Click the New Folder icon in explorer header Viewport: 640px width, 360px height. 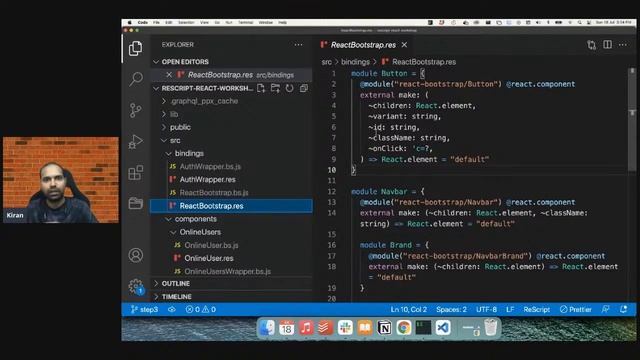(276, 88)
